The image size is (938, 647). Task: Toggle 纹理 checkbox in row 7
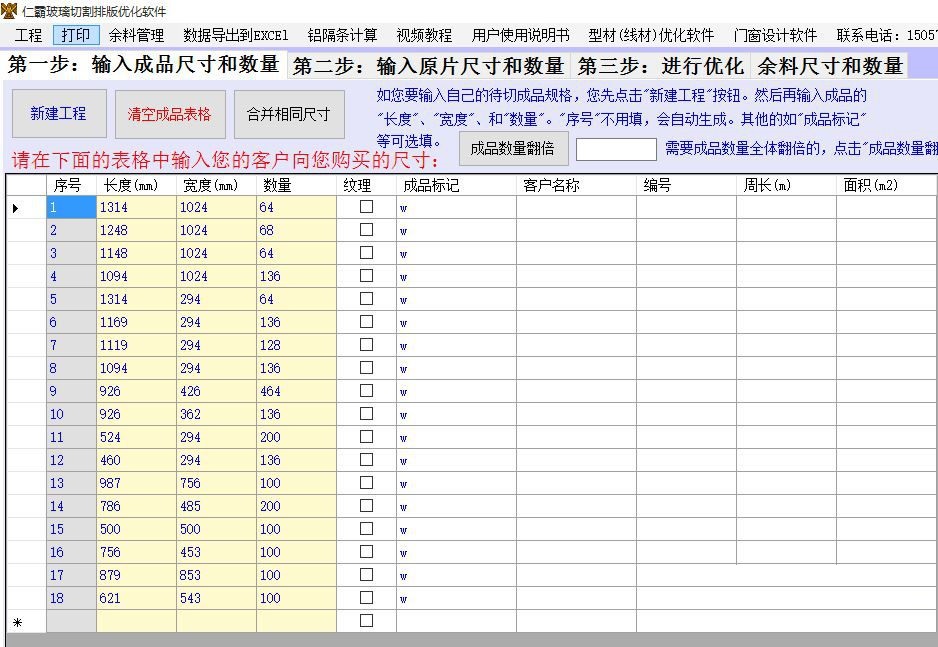tap(366, 345)
